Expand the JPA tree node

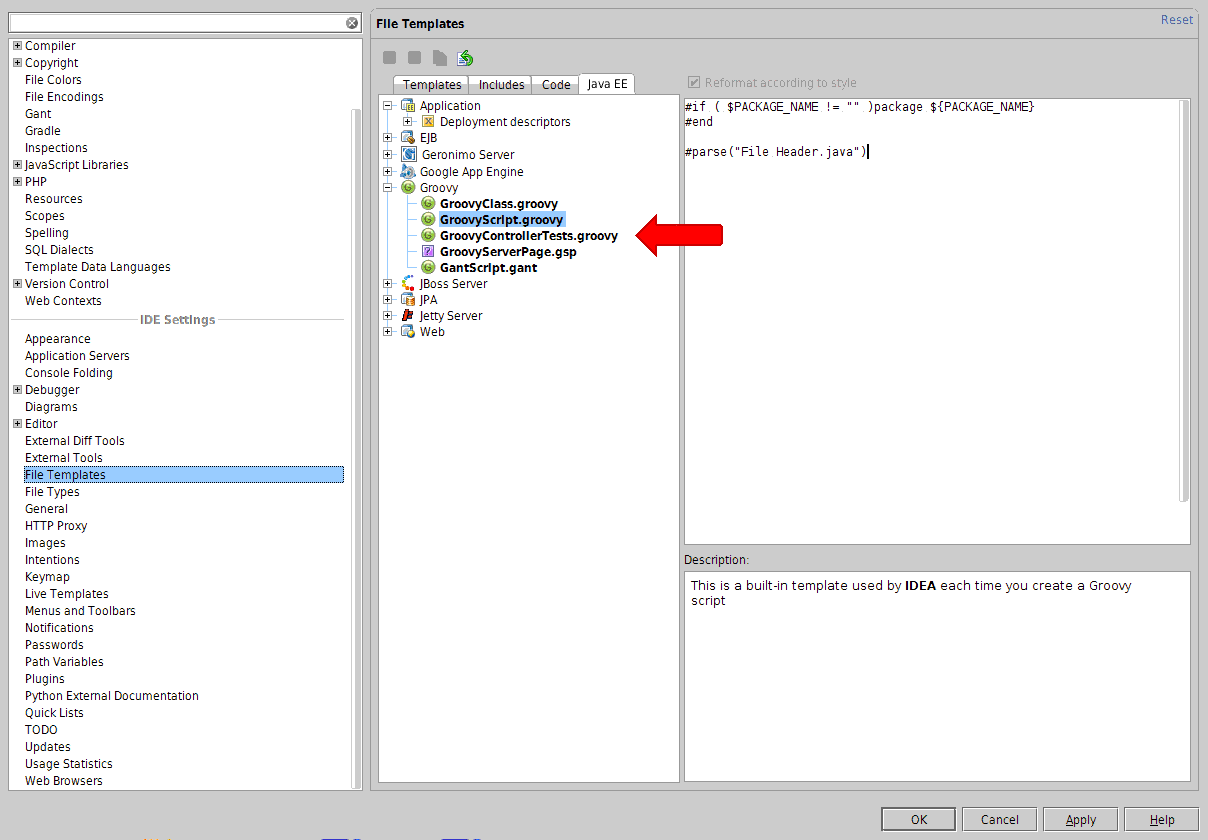point(388,300)
